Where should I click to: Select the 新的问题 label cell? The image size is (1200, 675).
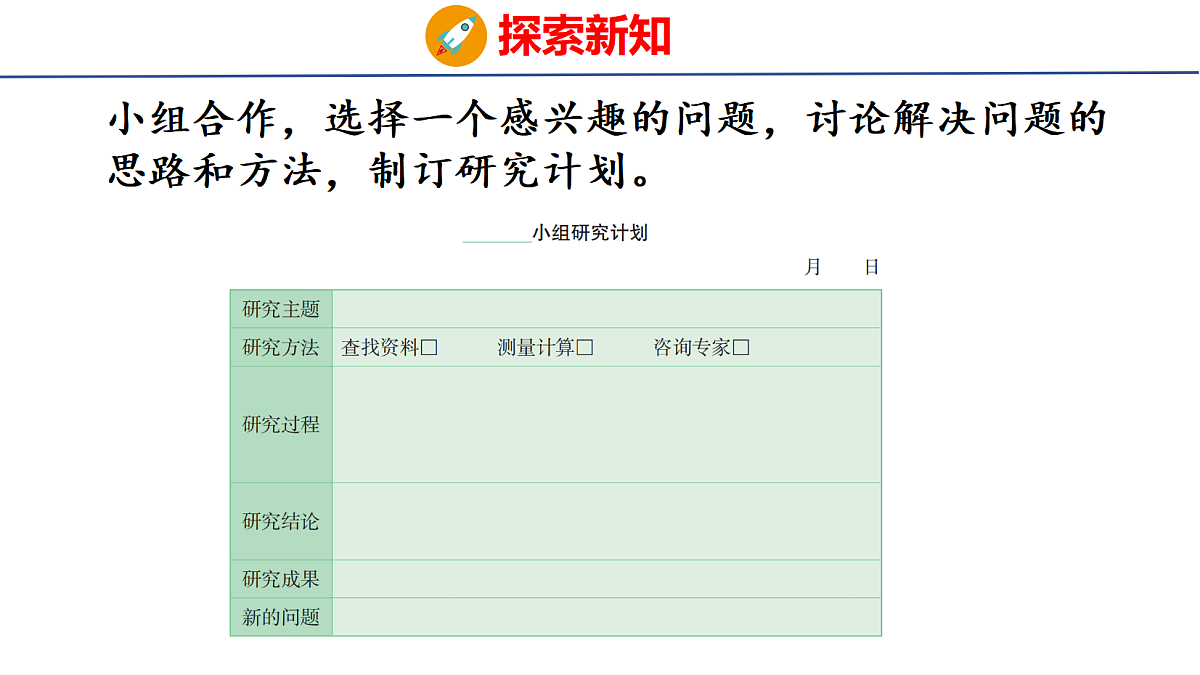pos(281,617)
